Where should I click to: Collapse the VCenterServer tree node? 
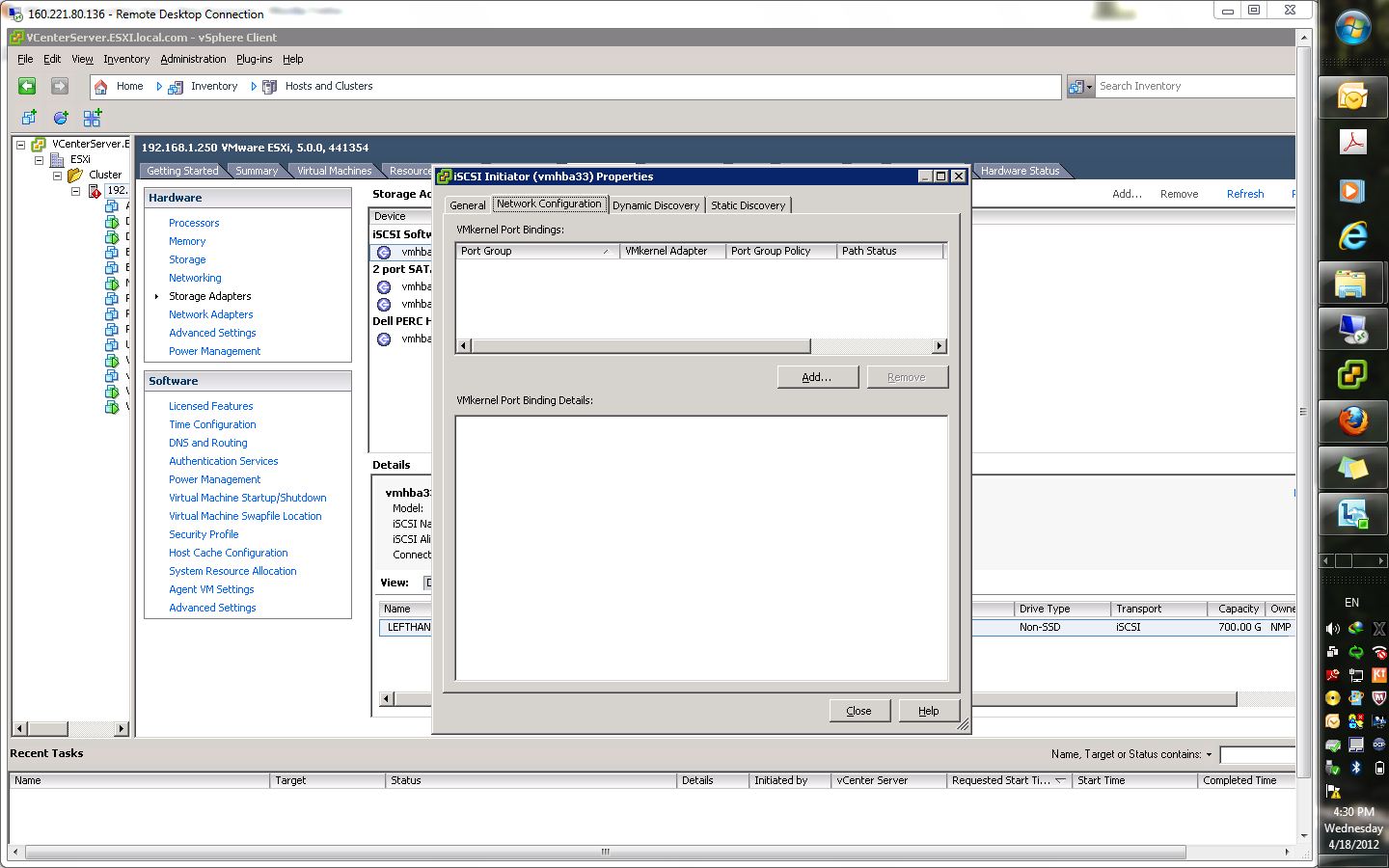pyautogui.click(x=20, y=144)
